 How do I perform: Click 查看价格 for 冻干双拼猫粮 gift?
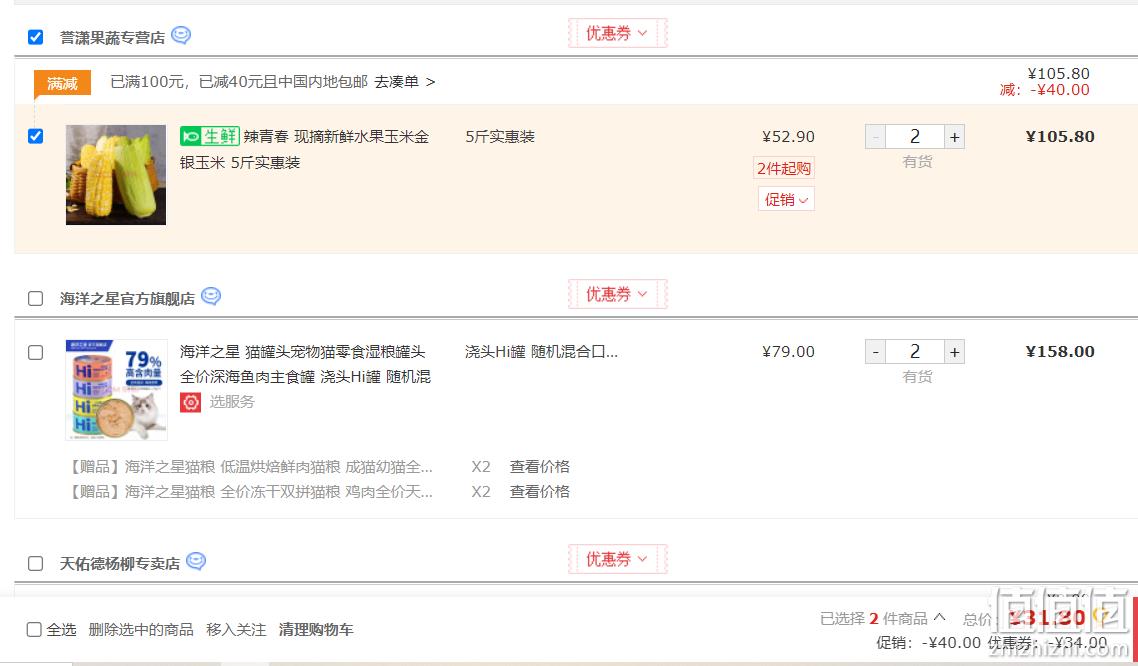coord(539,492)
